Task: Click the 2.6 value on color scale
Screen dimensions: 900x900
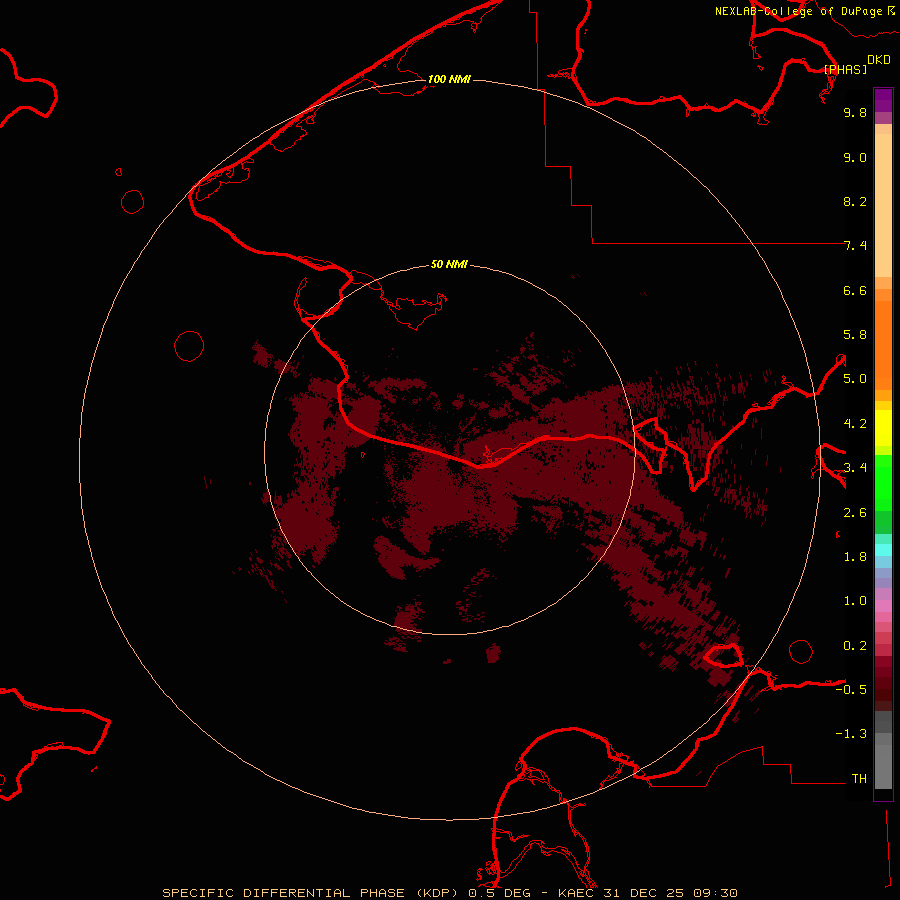Action: tap(855, 513)
